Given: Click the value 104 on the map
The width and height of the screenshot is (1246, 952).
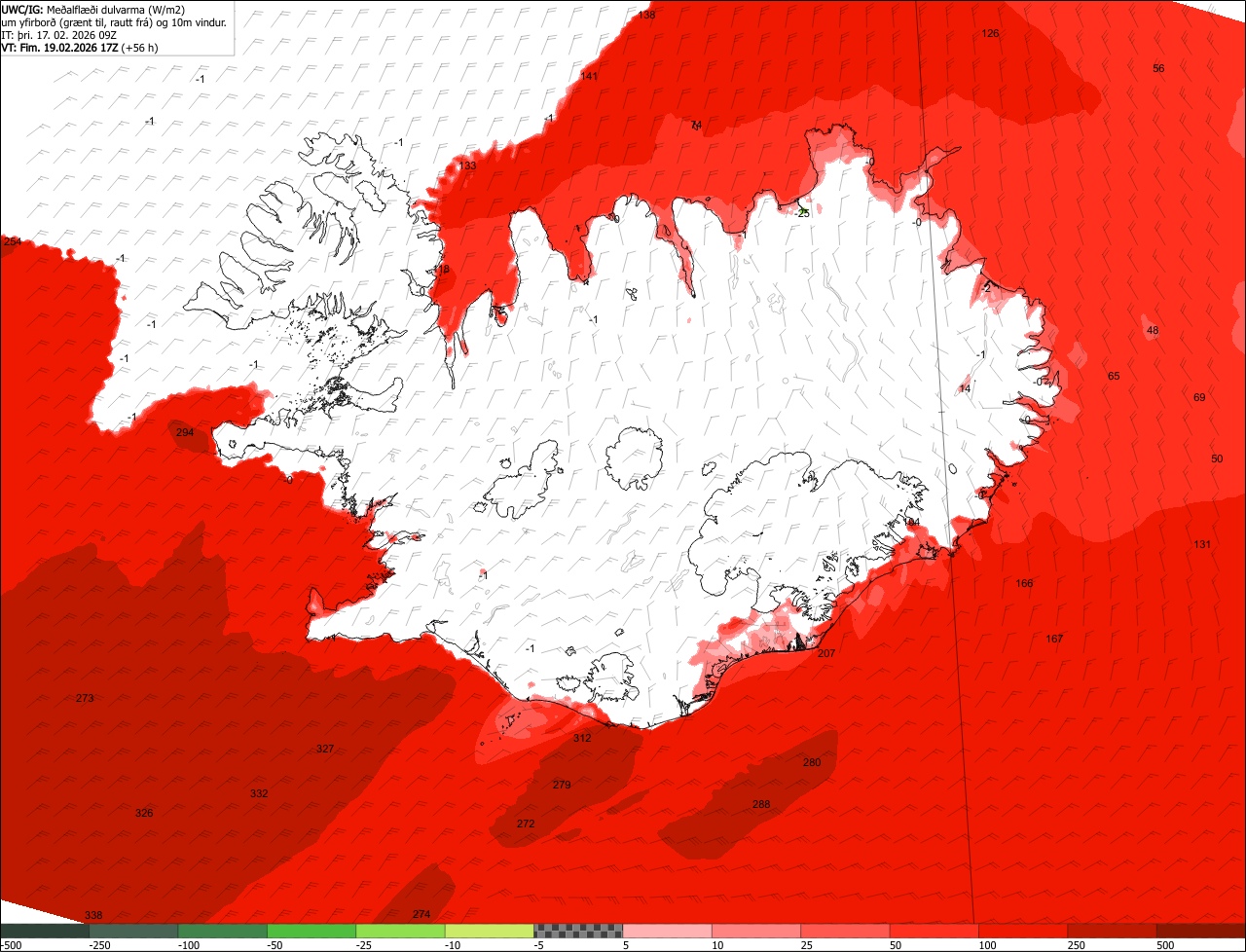Looking at the screenshot, I should [911, 523].
